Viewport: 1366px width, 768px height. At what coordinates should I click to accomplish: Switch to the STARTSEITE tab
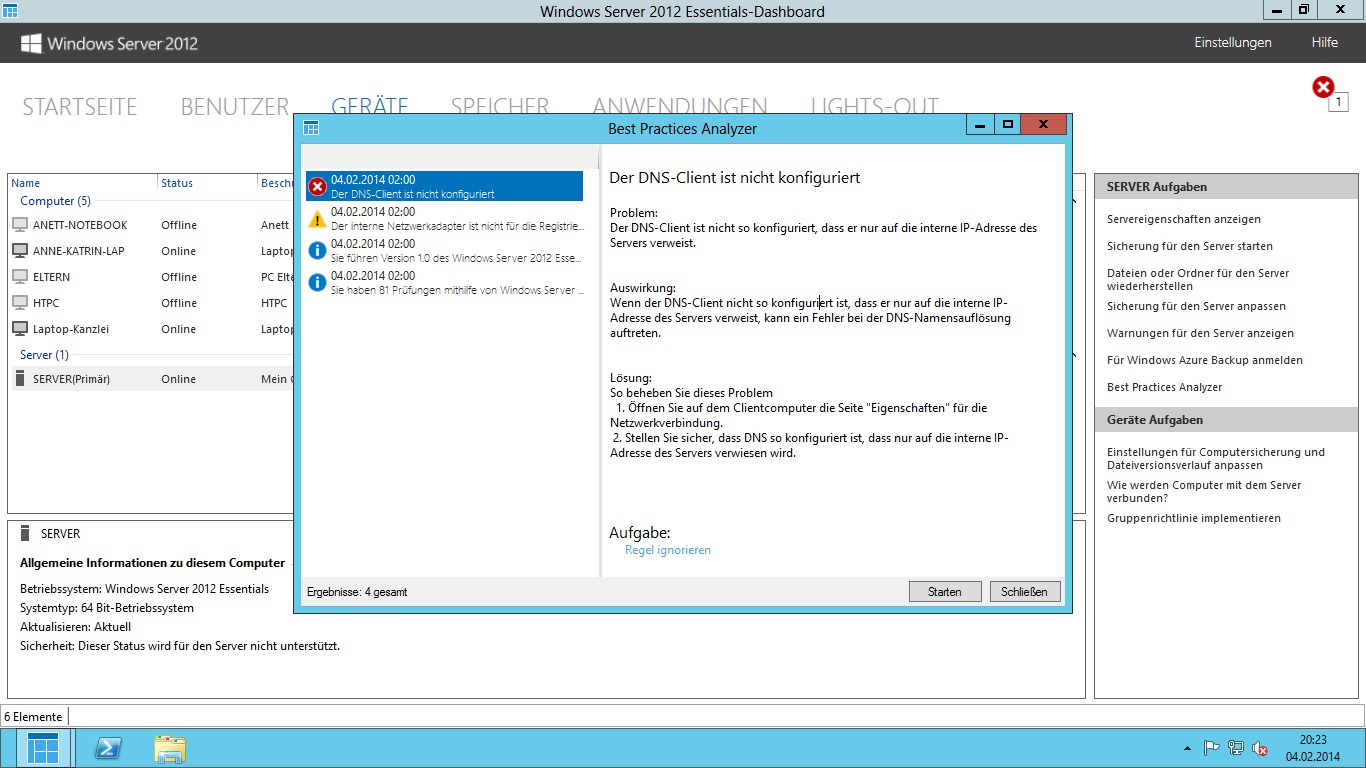click(x=80, y=107)
